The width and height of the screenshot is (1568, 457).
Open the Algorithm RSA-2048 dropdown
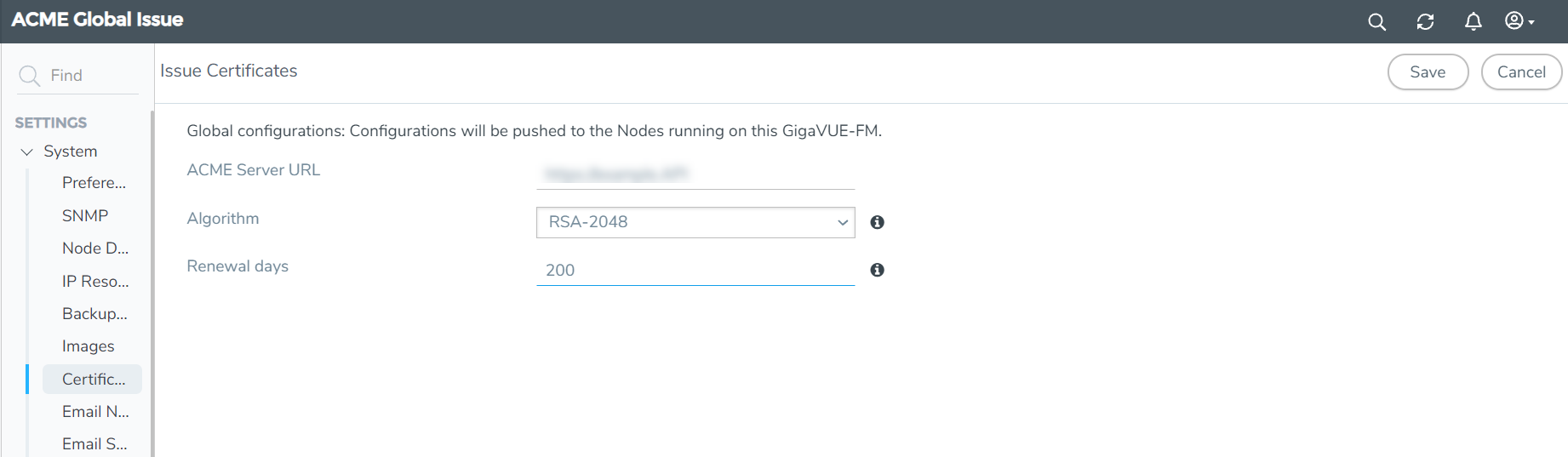pos(695,222)
